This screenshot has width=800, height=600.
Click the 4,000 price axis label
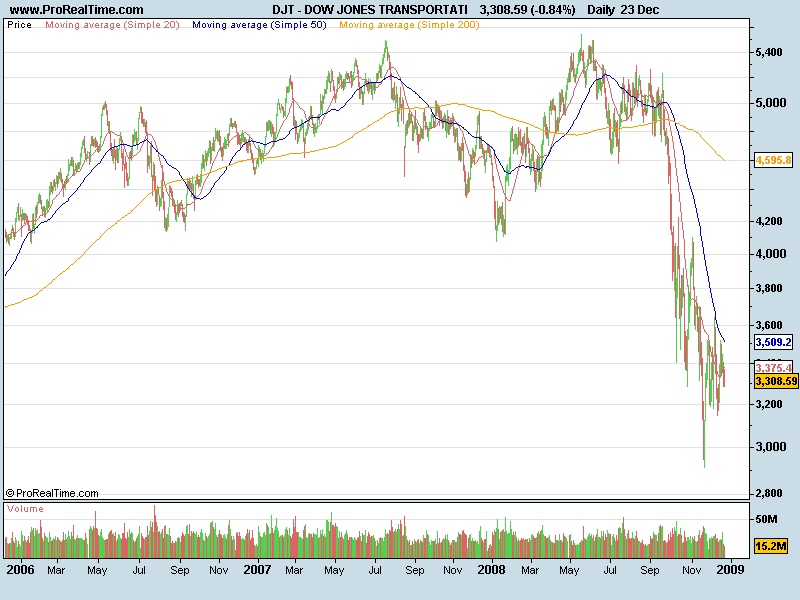click(770, 254)
